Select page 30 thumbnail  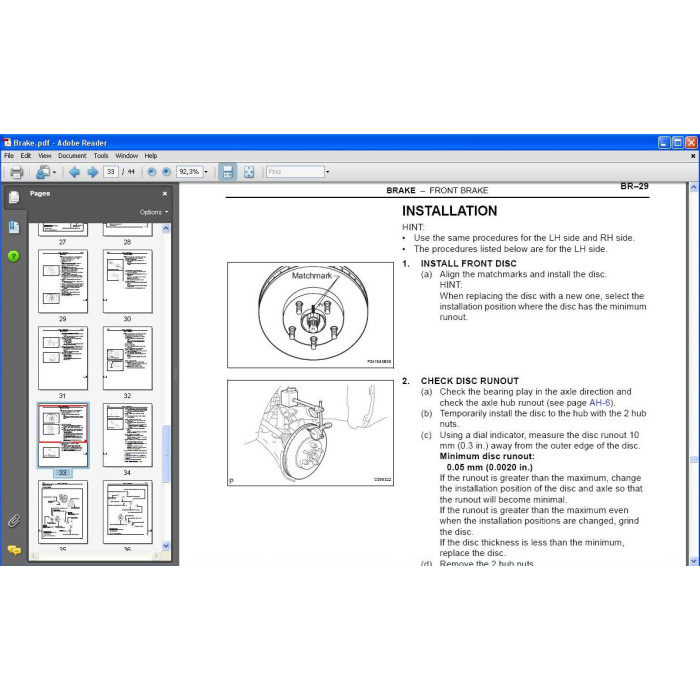coord(128,281)
